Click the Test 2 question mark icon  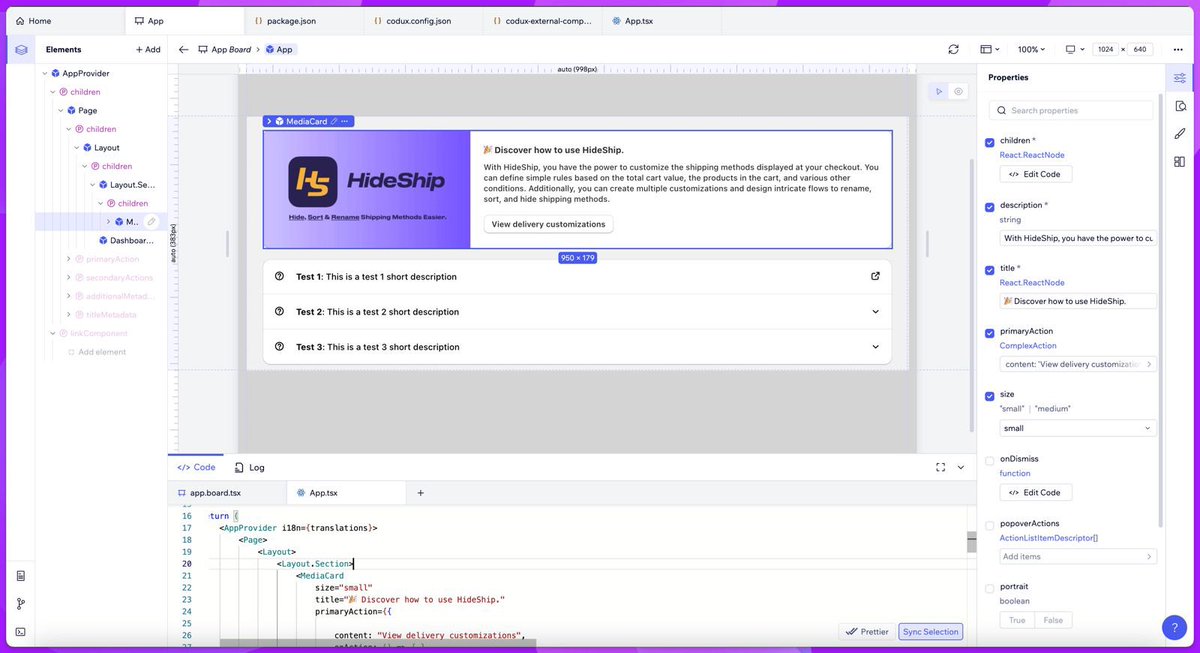point(280,311)
